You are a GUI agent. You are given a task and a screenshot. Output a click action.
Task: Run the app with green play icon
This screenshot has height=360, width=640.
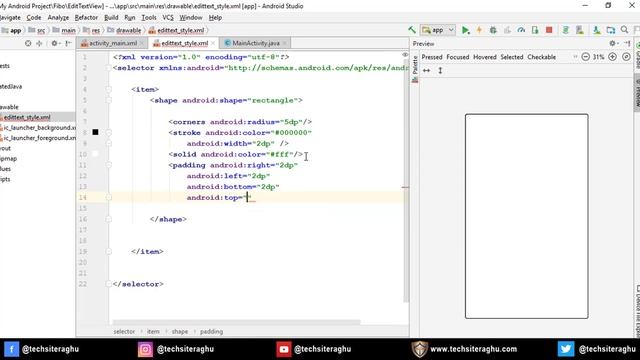465,30
